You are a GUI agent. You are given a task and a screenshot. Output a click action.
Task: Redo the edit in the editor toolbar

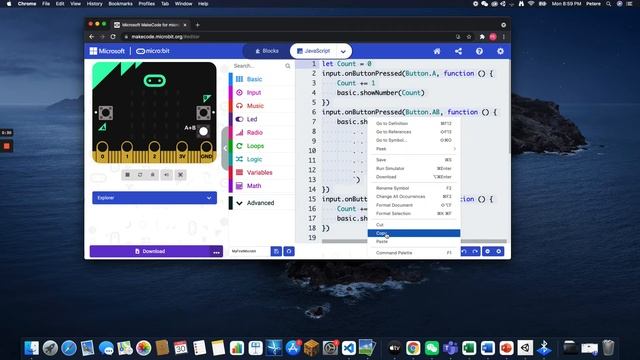click(x=475, y=251)
